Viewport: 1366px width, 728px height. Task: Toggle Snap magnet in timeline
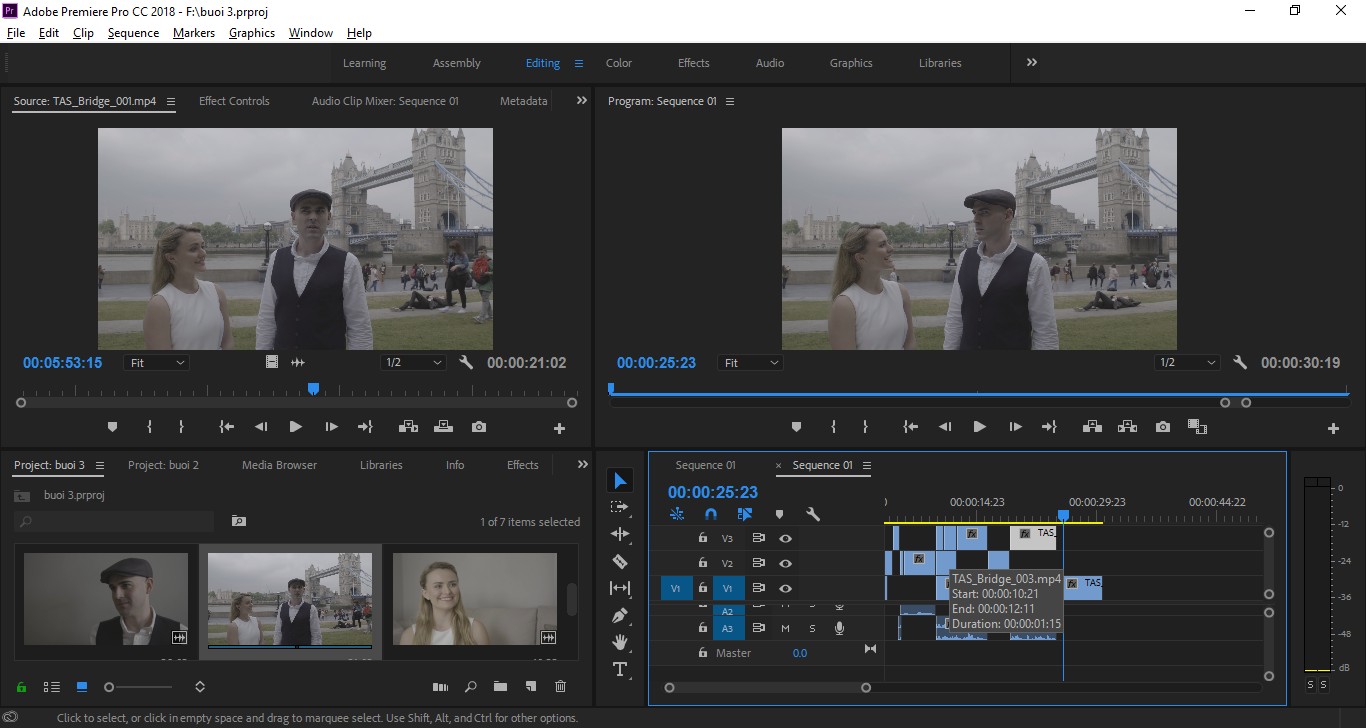coord(711,514)
